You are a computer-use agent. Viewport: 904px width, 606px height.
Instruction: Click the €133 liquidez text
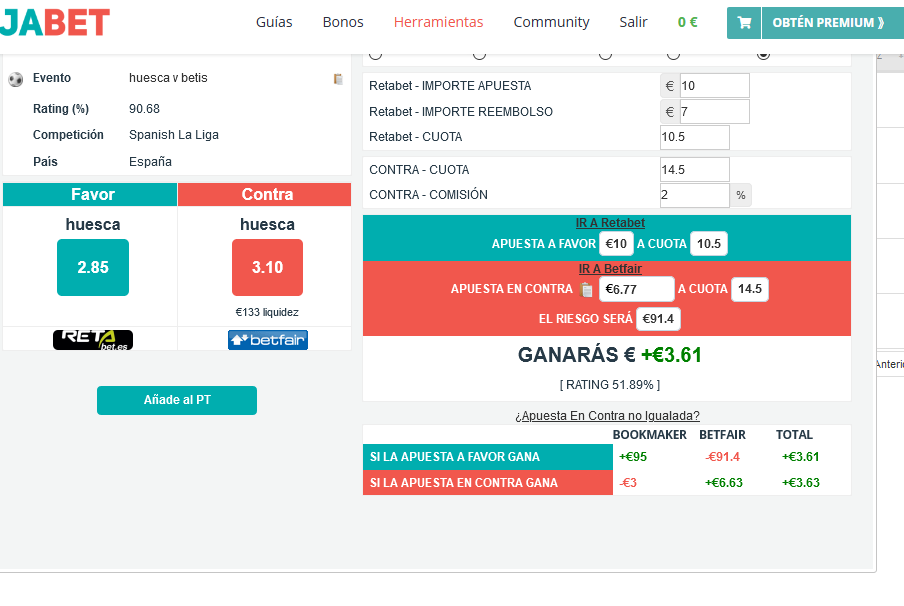pos(267,312)
